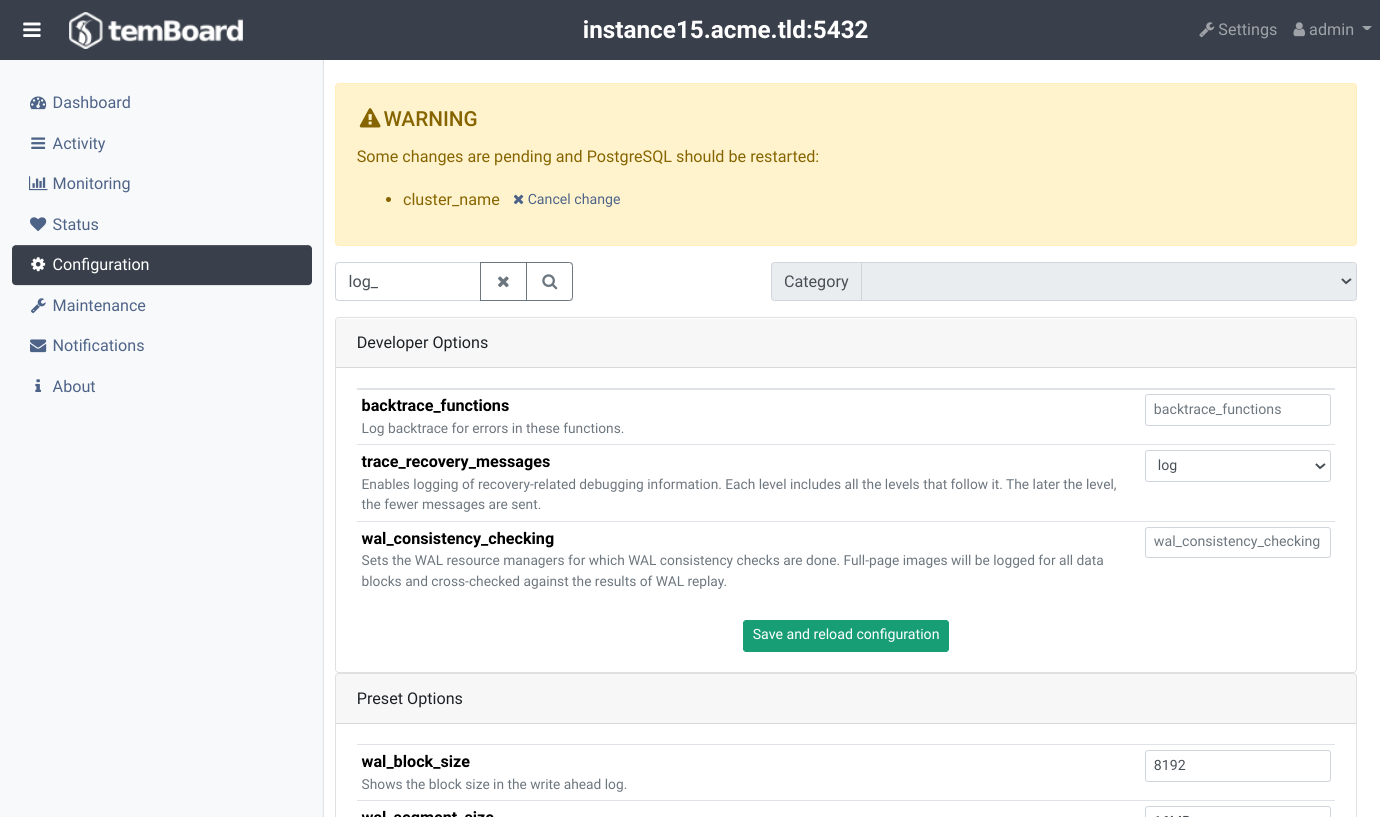This screenshot has width=1380, height=817.
Task: Click the wal_block_size setting name
Action: 415,762
